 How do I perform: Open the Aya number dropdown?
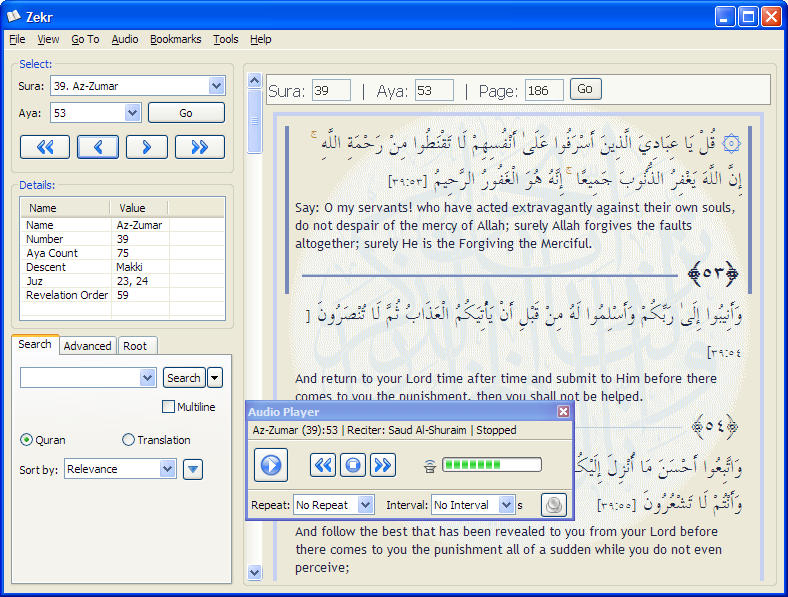[x=133, y=113]
